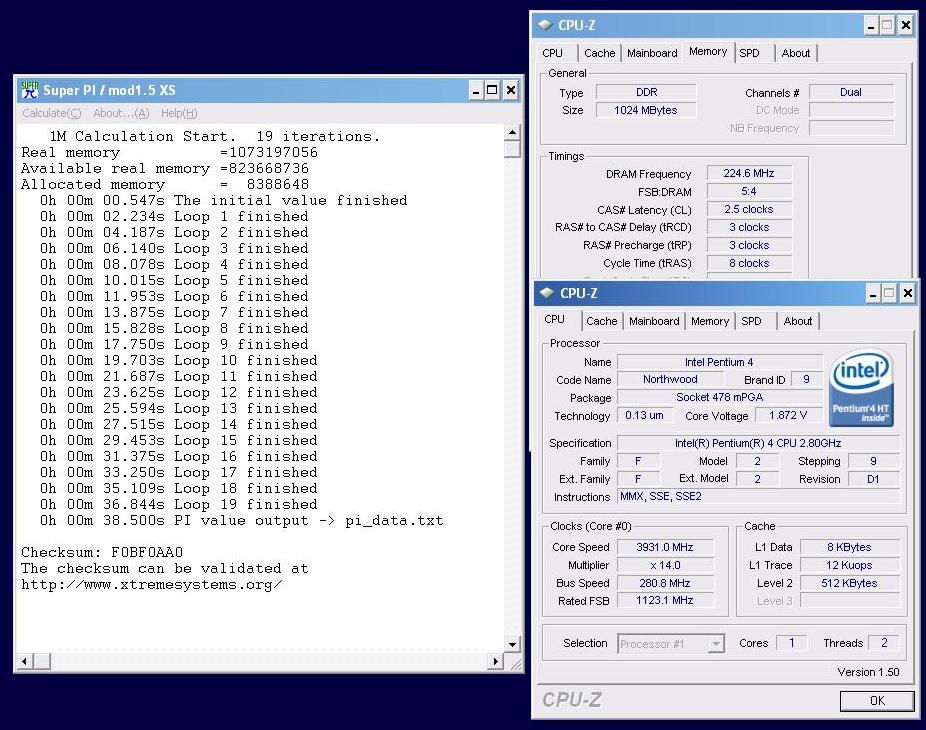The height and width of the screenshot is (730, 926).
Task: Click the DDR memory type field
Action: (x=646, y=93)
